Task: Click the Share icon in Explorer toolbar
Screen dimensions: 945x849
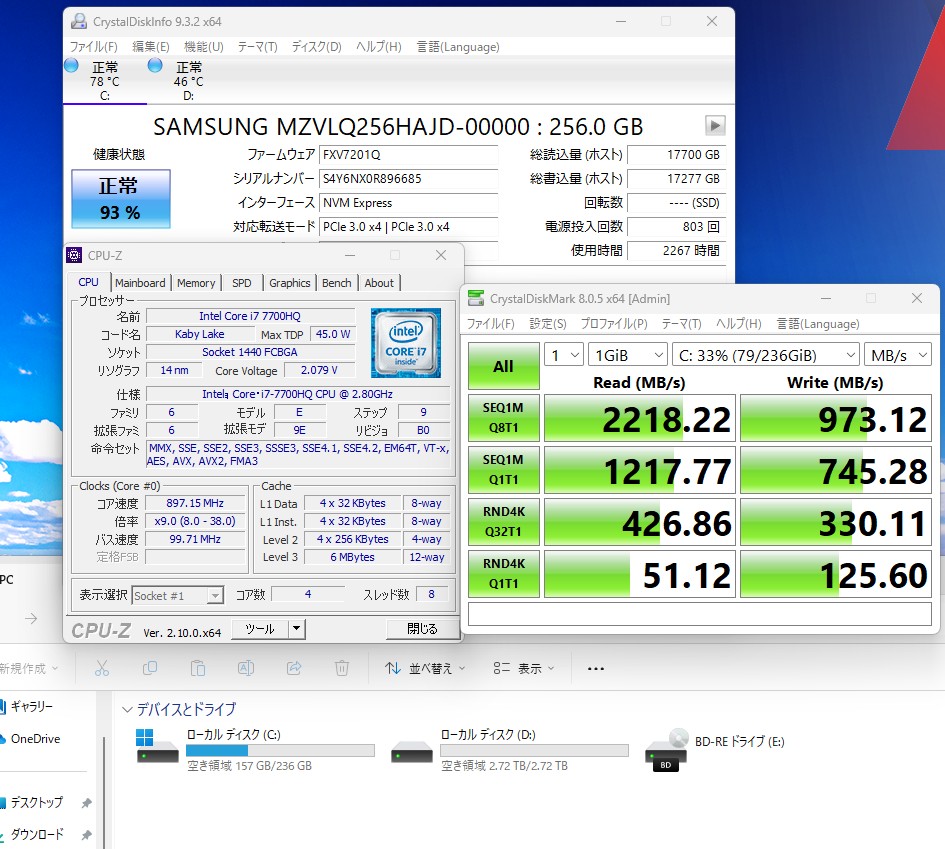Action: [294, 668]
